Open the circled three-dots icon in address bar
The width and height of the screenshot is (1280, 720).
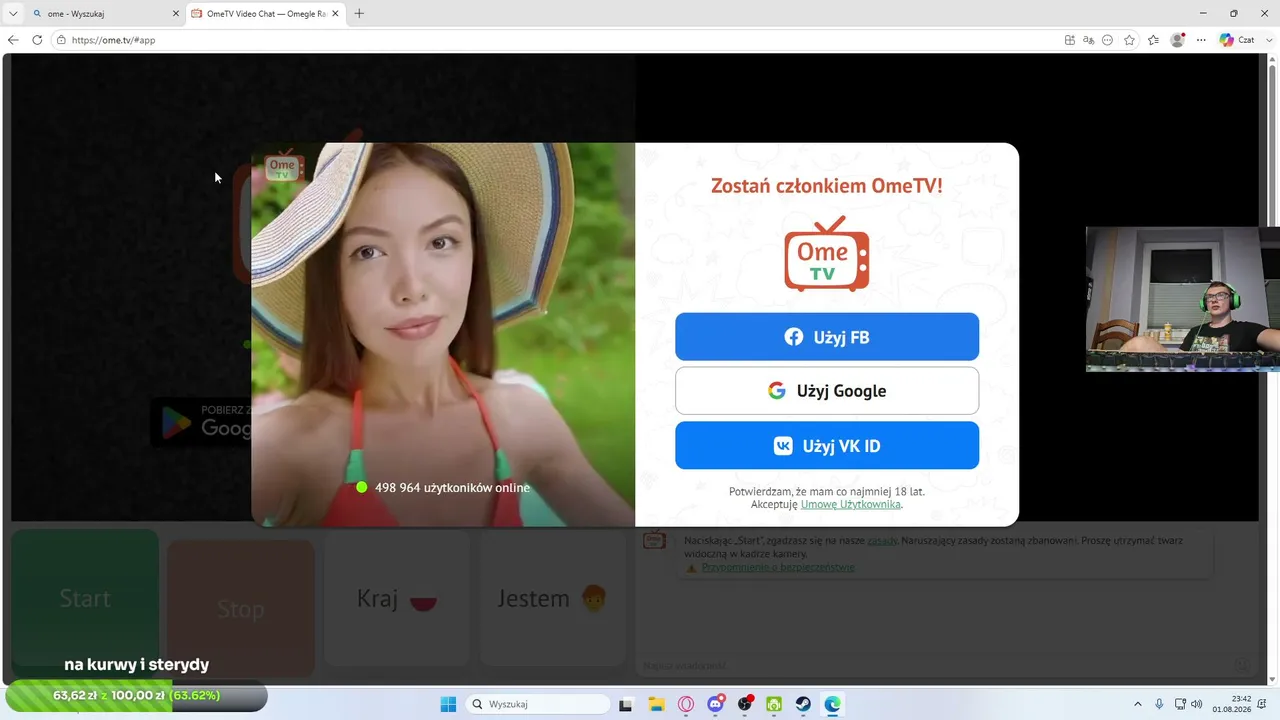tap(1108, 40)
